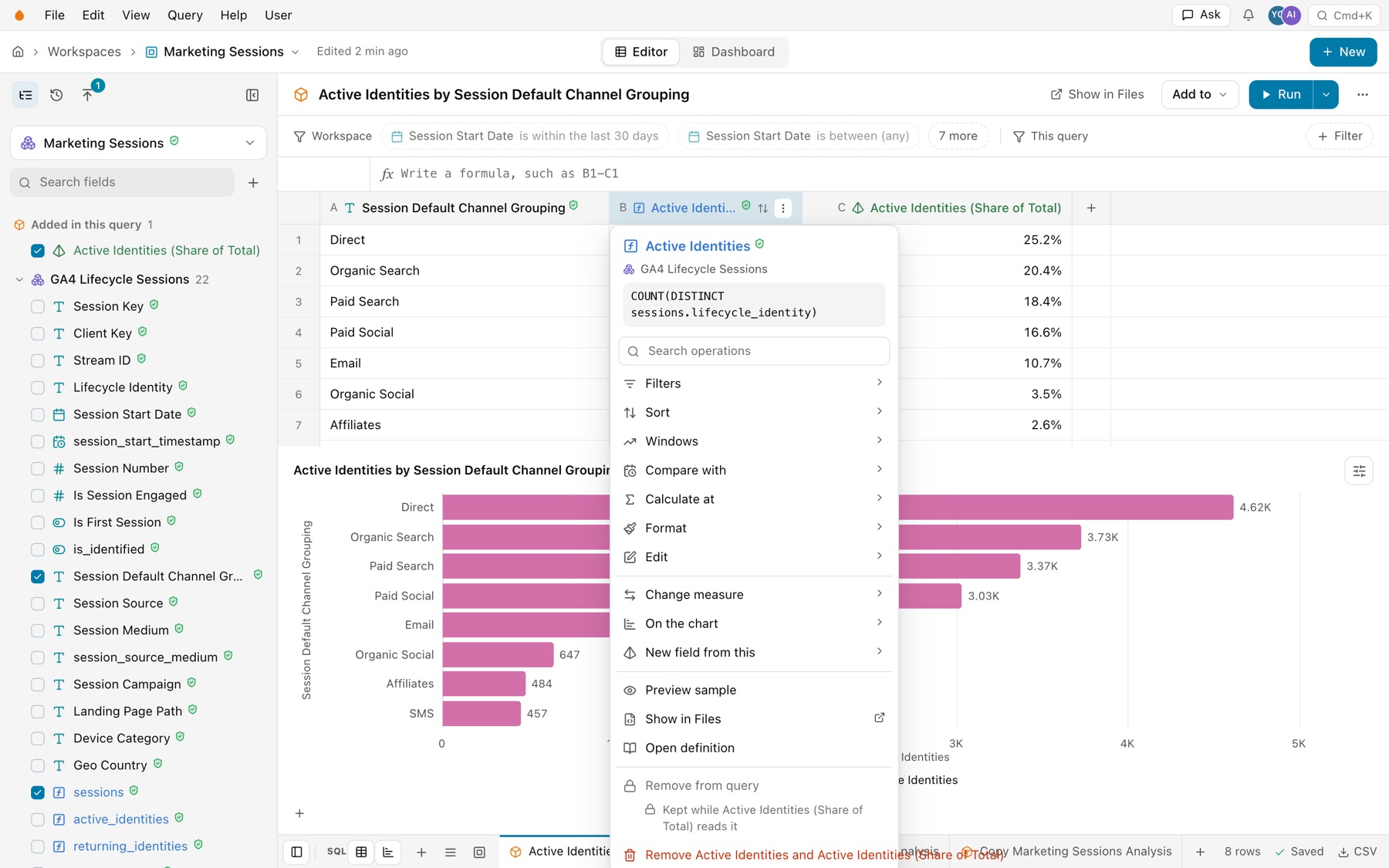Uncheck the sessions measure

pos(38,792)
